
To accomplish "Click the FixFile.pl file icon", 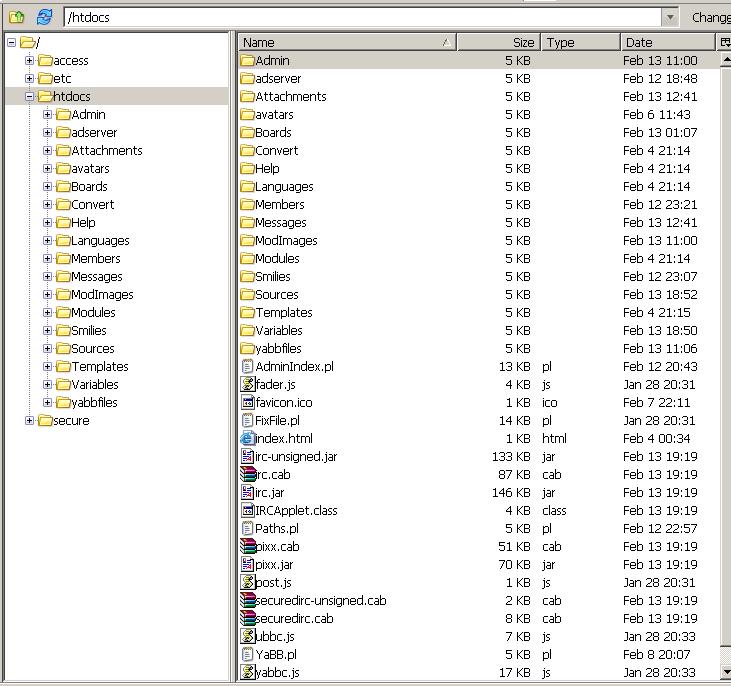I will tap(248, 421).
